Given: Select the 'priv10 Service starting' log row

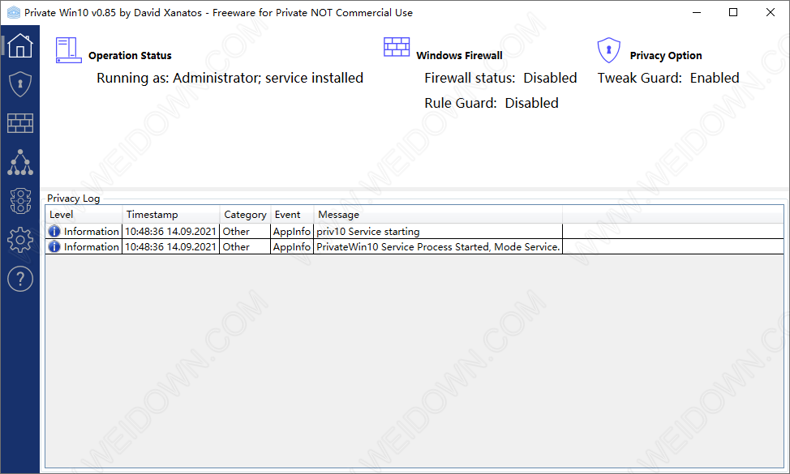Looking at the screenshot, I should (368, 232).
